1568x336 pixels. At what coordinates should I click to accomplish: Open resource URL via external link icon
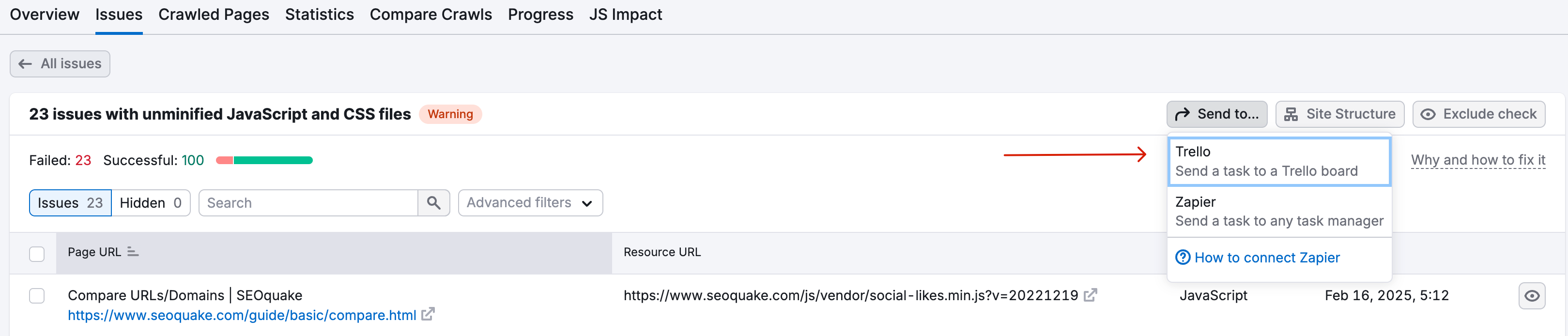click(x=1090, y=295)
